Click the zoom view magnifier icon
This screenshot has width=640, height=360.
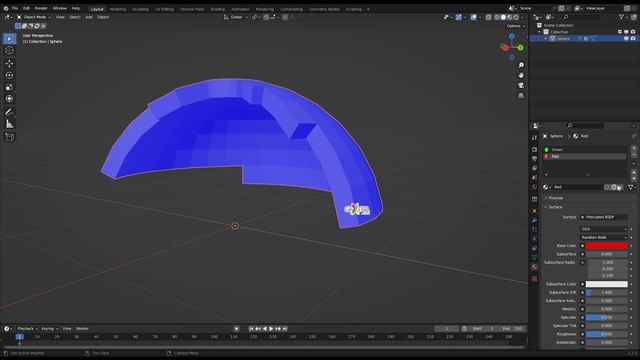521,65
